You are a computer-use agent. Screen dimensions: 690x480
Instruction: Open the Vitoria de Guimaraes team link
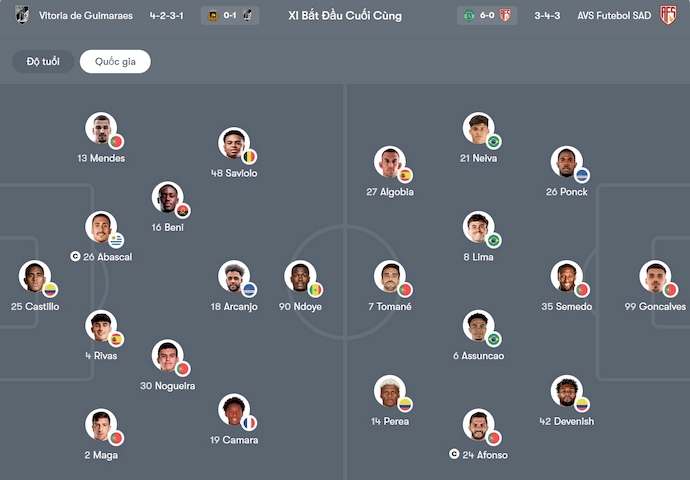[x=86, y=16]
